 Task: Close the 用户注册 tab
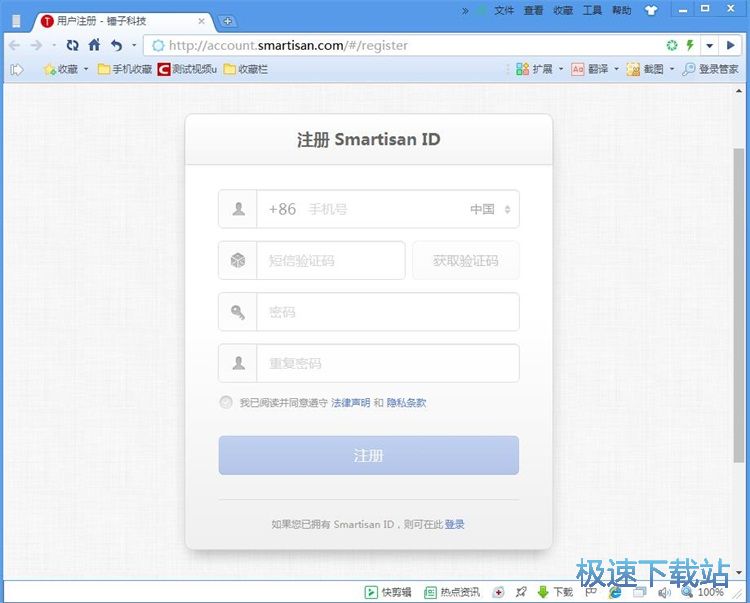point(201,21)
